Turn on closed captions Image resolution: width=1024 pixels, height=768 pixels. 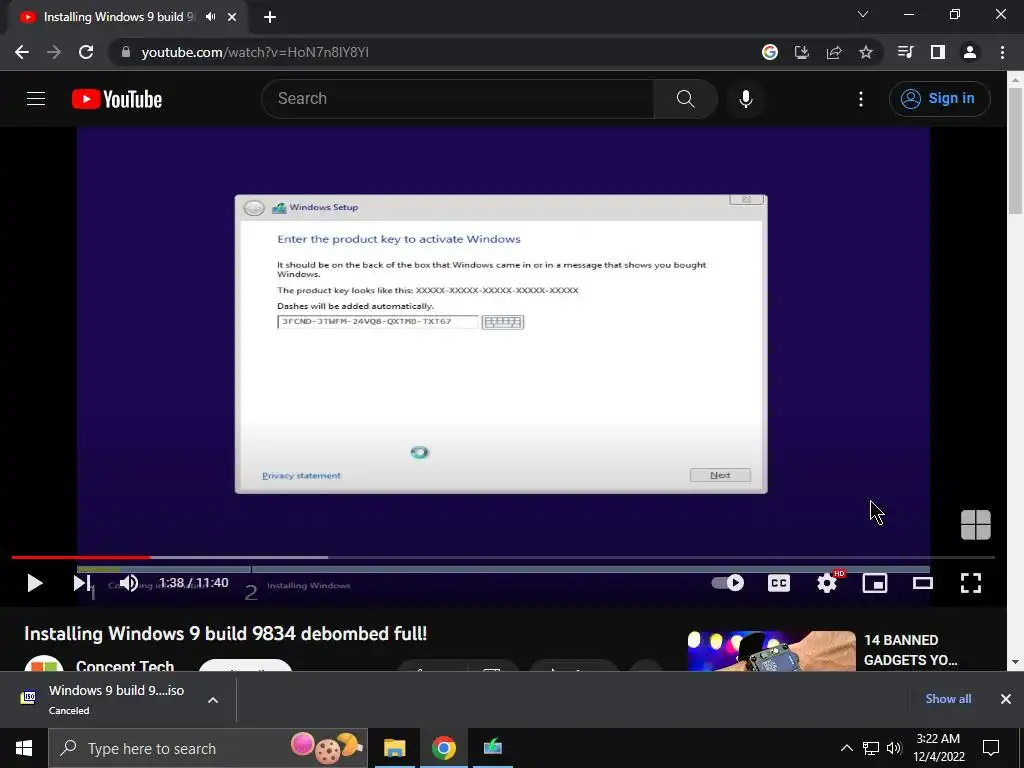click(778, 583)
